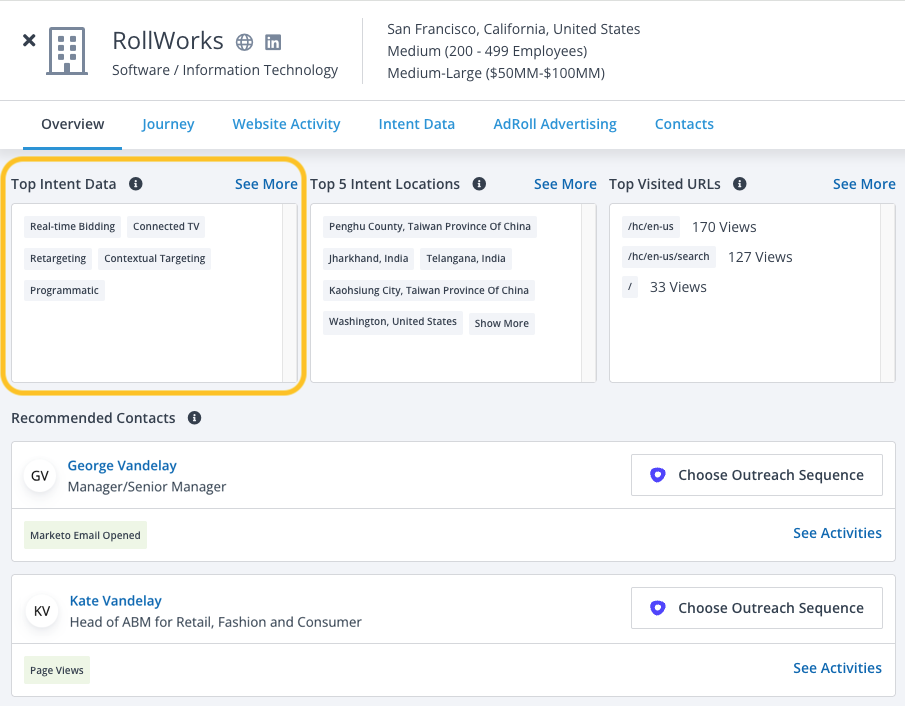Open RollWorks LinkedIn profile icon
The height and width of the screenshot is (706, 905).
273,42
